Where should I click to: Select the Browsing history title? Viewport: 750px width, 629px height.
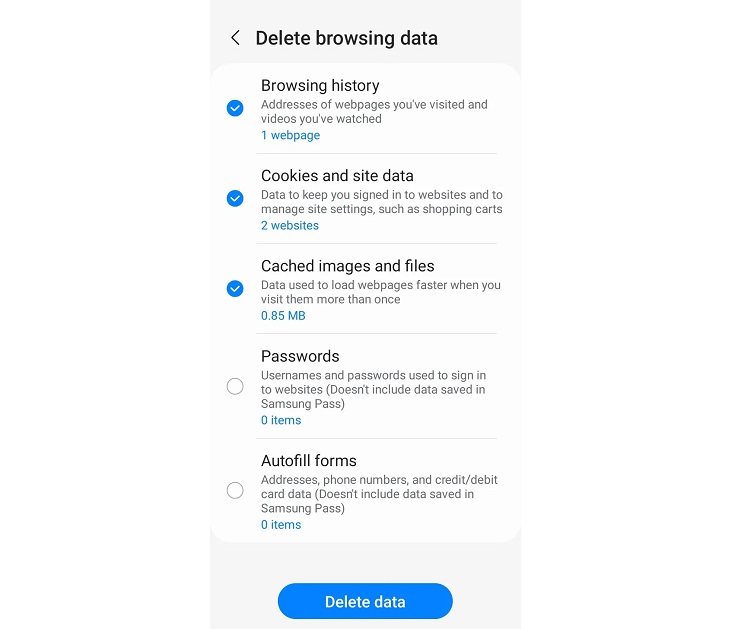pos(320,86)
